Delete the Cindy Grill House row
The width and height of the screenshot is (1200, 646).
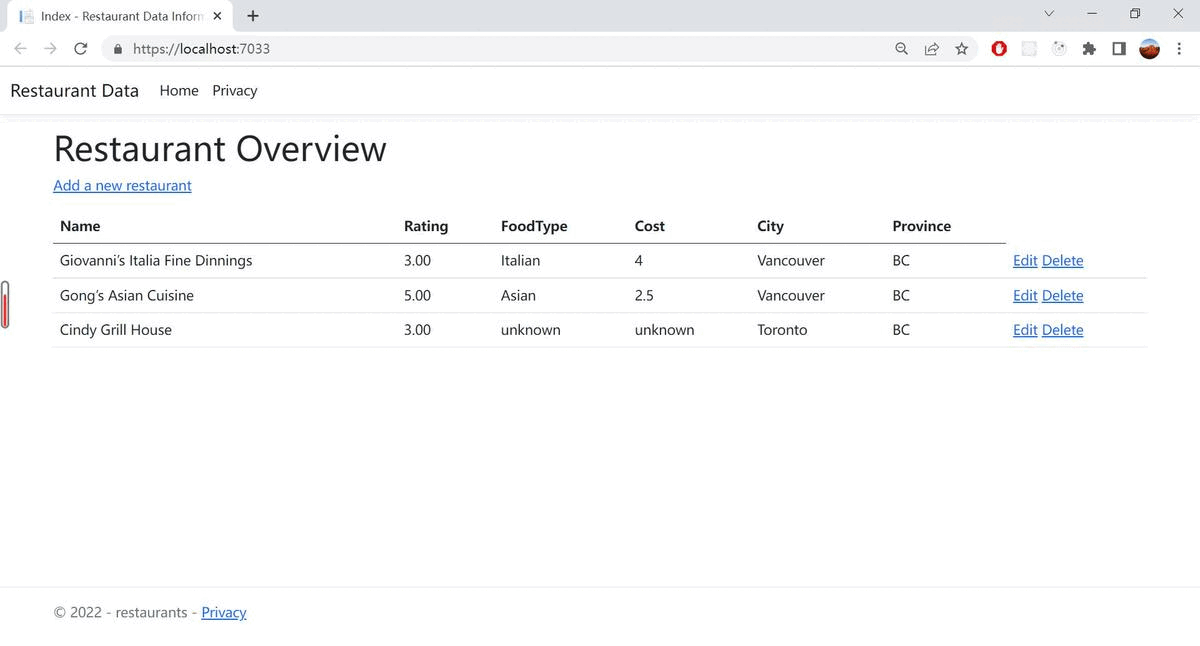coord(1062,330)
